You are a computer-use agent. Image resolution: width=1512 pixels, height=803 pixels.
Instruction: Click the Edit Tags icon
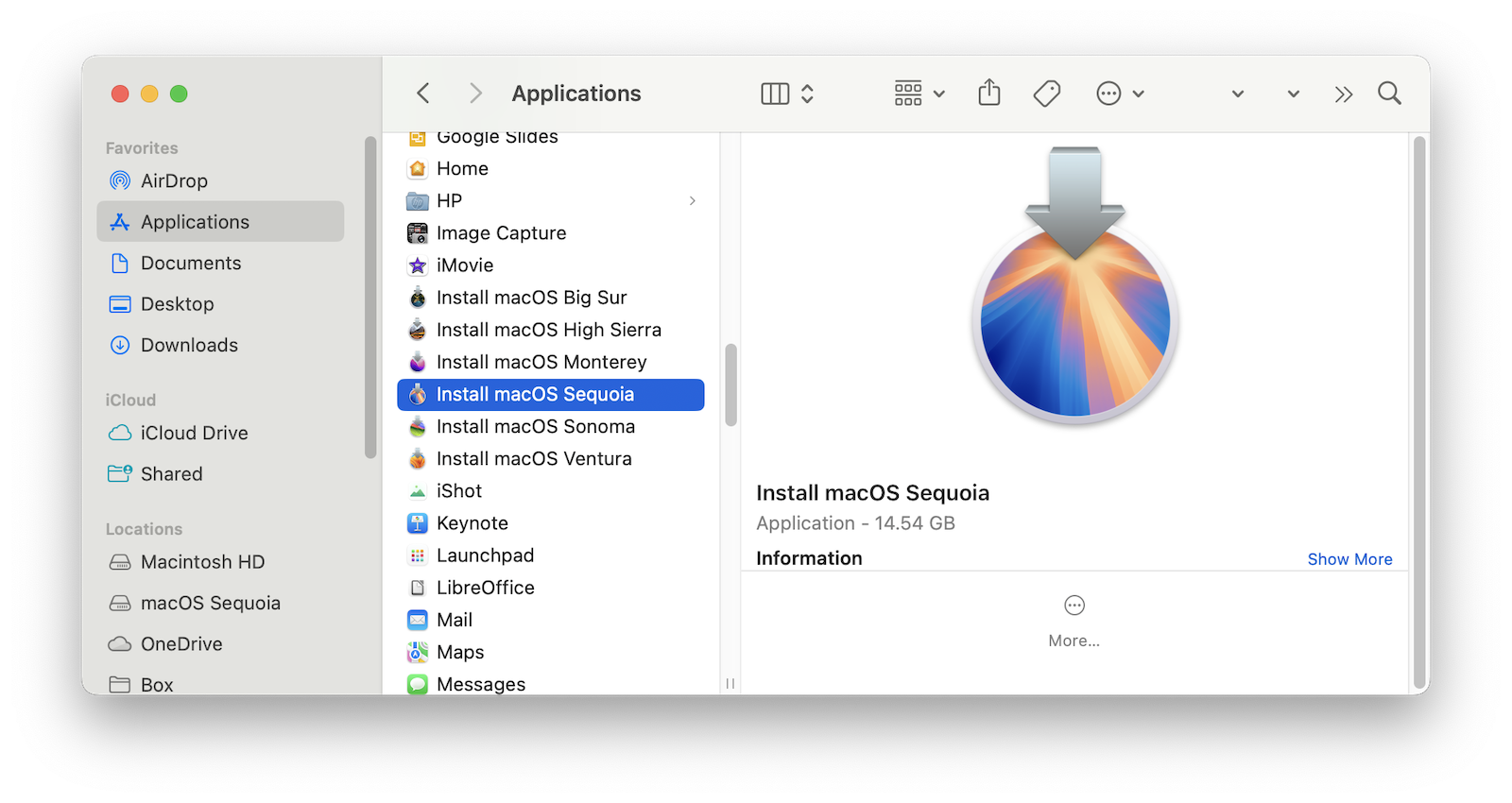point(1046,94)
